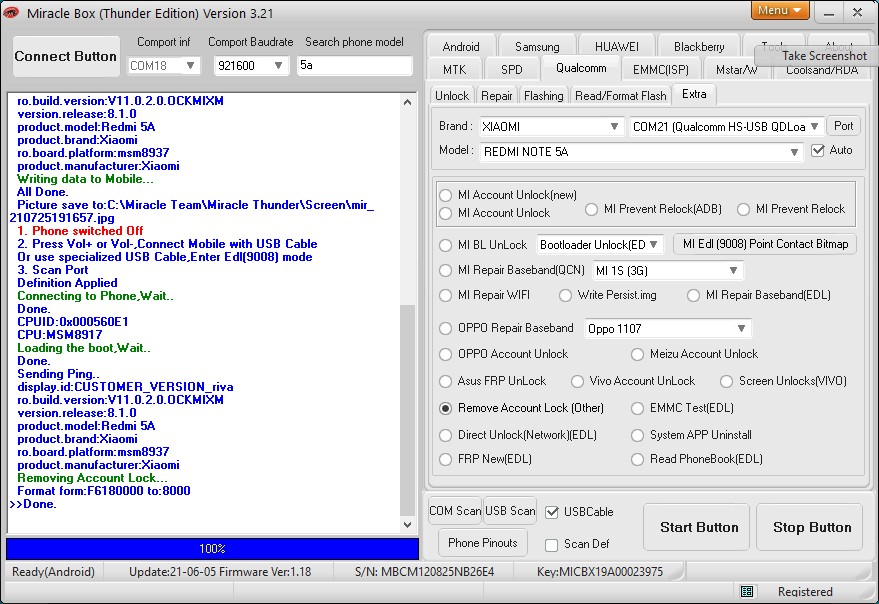Choose Direct Unlock(Network)(EDL) option
The width and height of the screenshot is (879, 604).
pyautogui.click(x=446, y=435)
